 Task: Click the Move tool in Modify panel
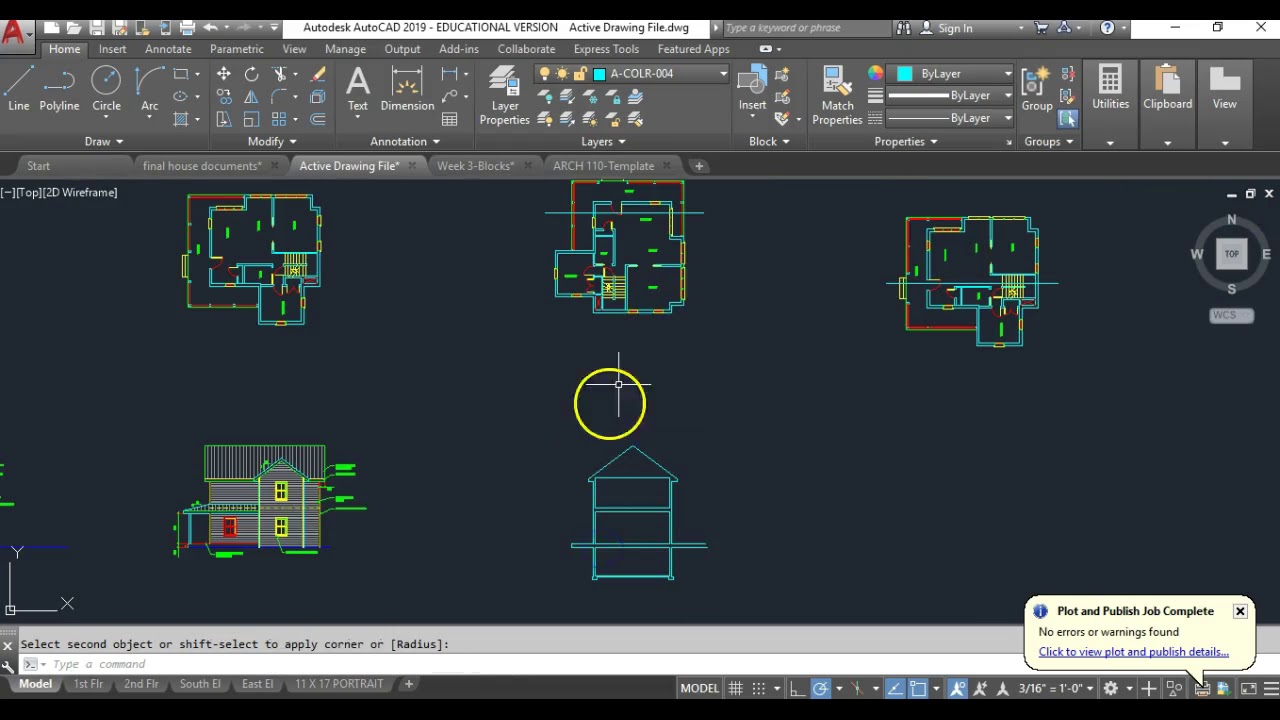point(224,74)
